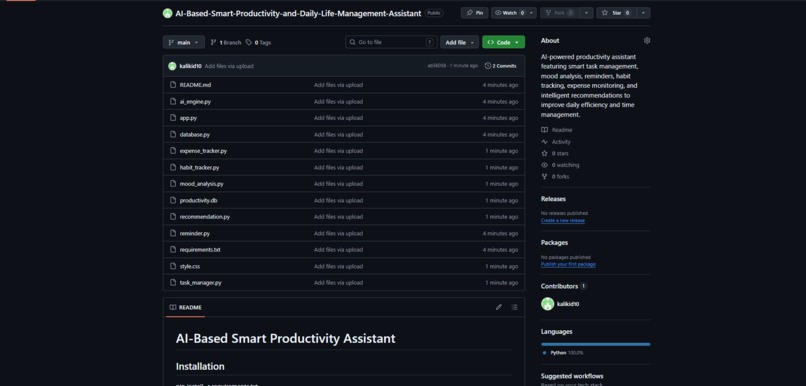This screenshot has width=806, height=386.
Task: Click the Watch button
Action: point(509,13)
